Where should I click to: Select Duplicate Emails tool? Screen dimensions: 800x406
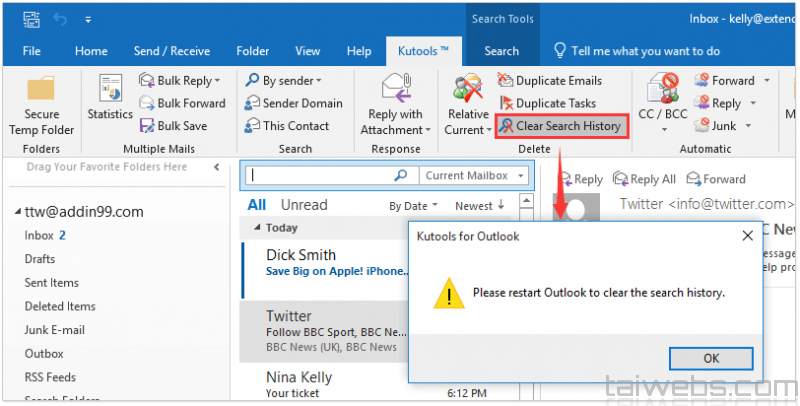(558, 80)
